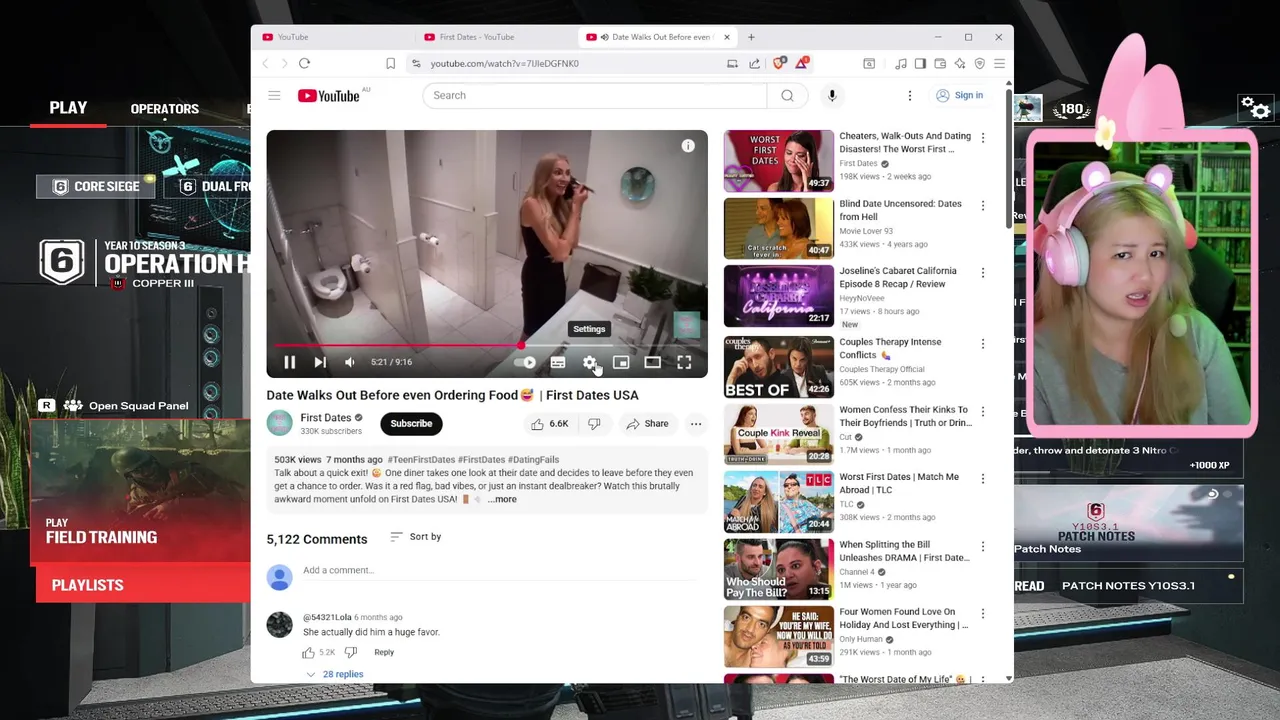The width and height of the screenshot is (1280, 720).
Task: Open 'When Splitting the Bill' video title
Action: tap(904, 551)
